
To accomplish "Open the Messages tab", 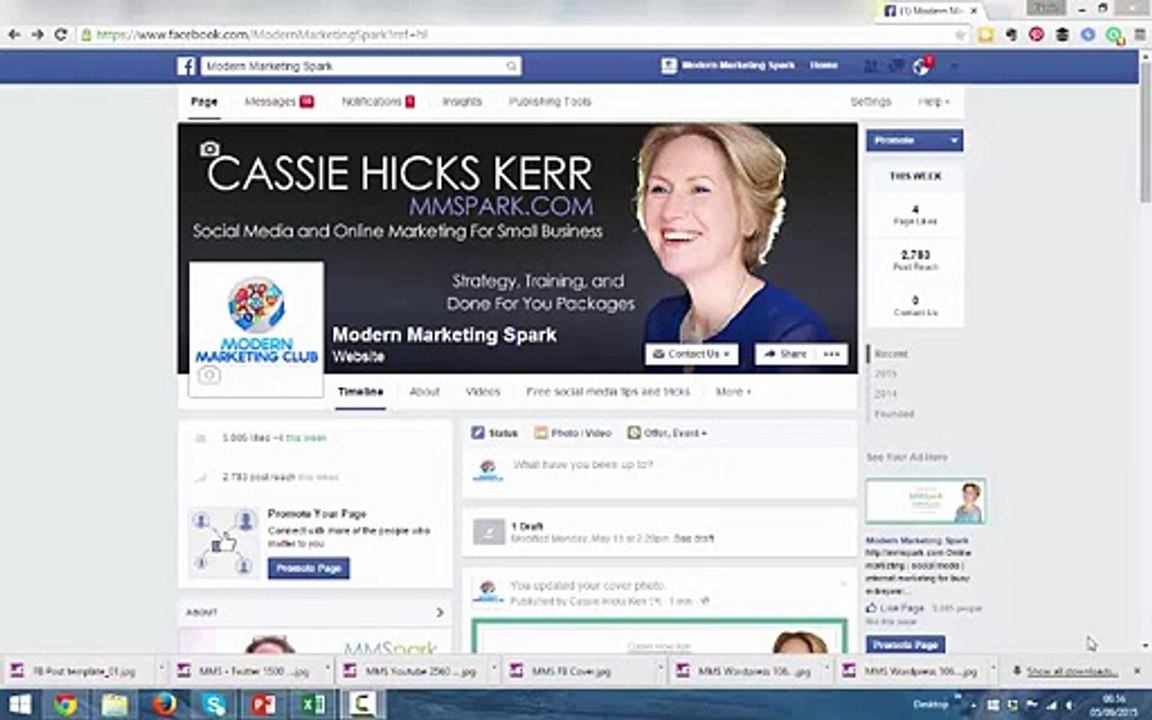I will click(279, 101).
